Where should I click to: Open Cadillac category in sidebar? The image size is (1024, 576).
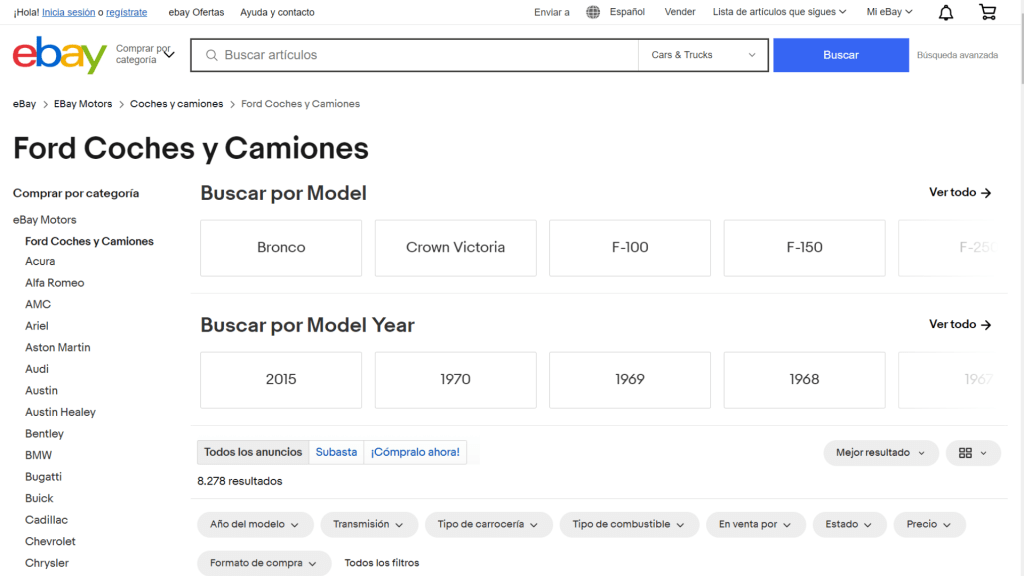[x=46, y=520]
